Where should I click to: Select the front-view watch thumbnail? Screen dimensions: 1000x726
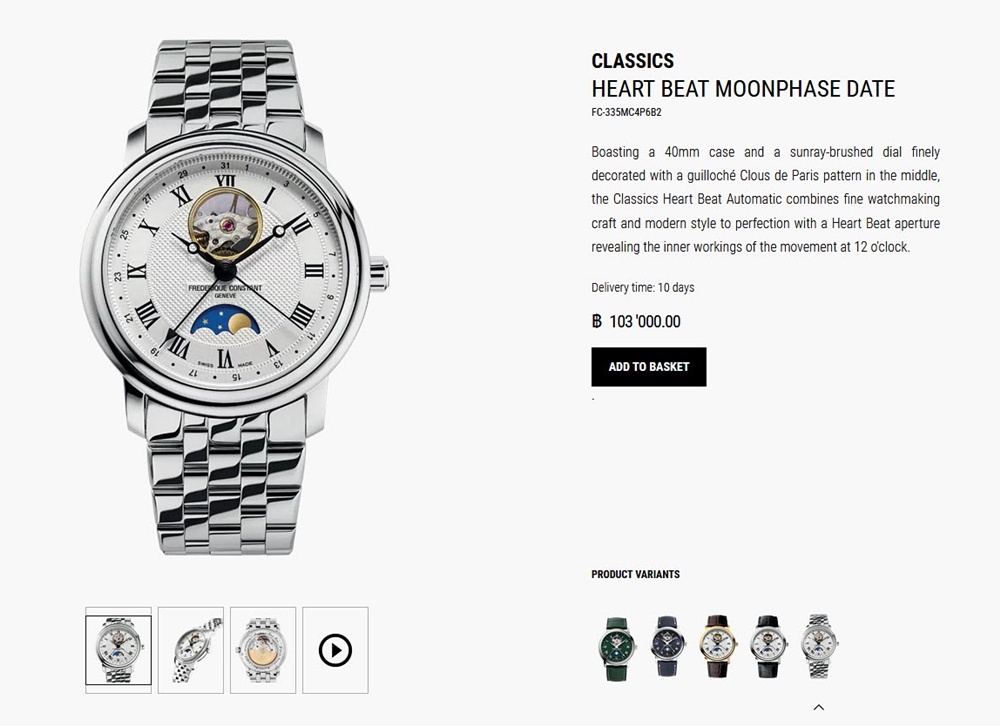point(119,650)
